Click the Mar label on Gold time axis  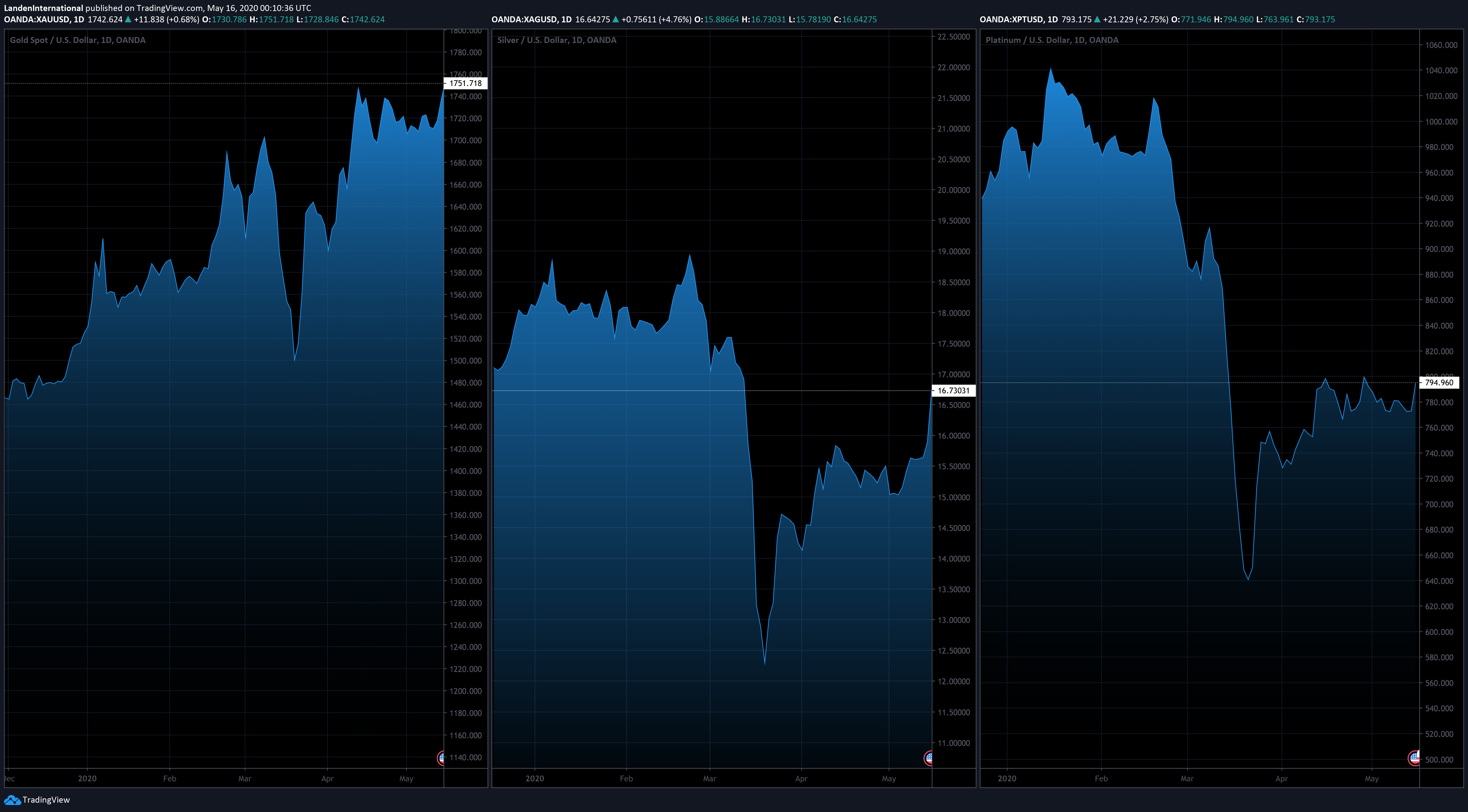click(x=244, y=778)
